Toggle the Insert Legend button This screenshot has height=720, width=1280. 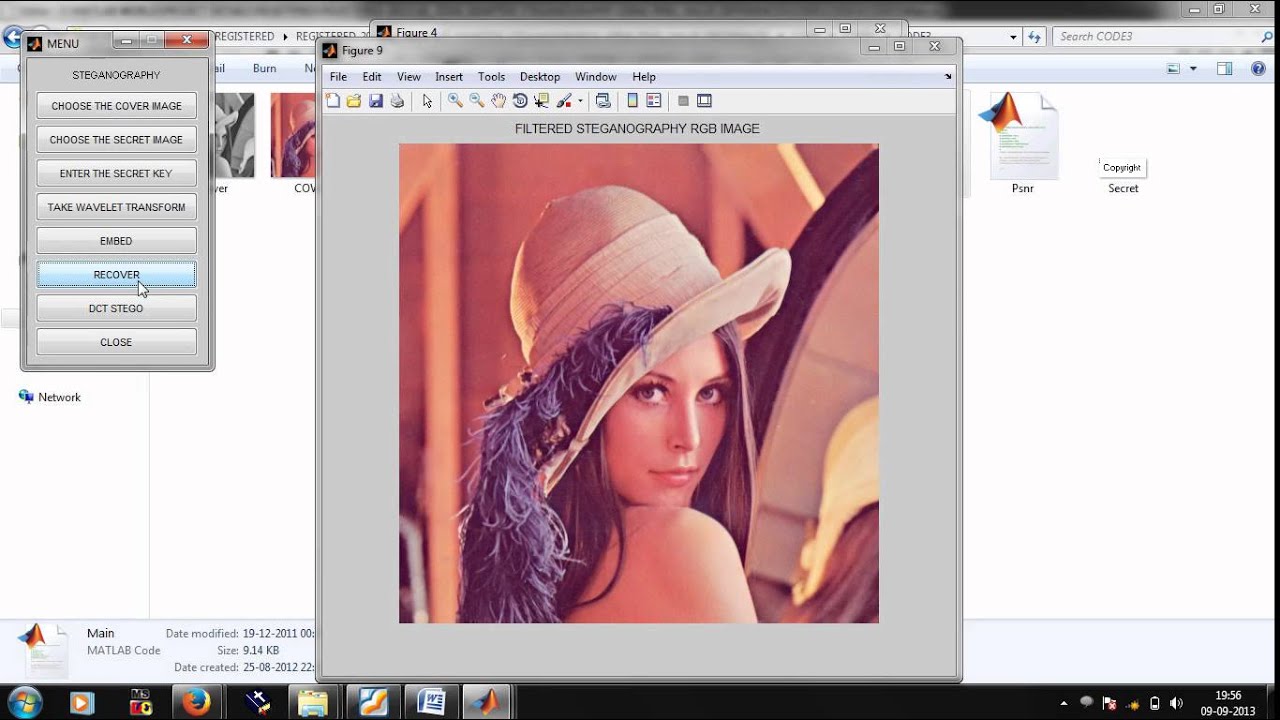click(654, 101)
